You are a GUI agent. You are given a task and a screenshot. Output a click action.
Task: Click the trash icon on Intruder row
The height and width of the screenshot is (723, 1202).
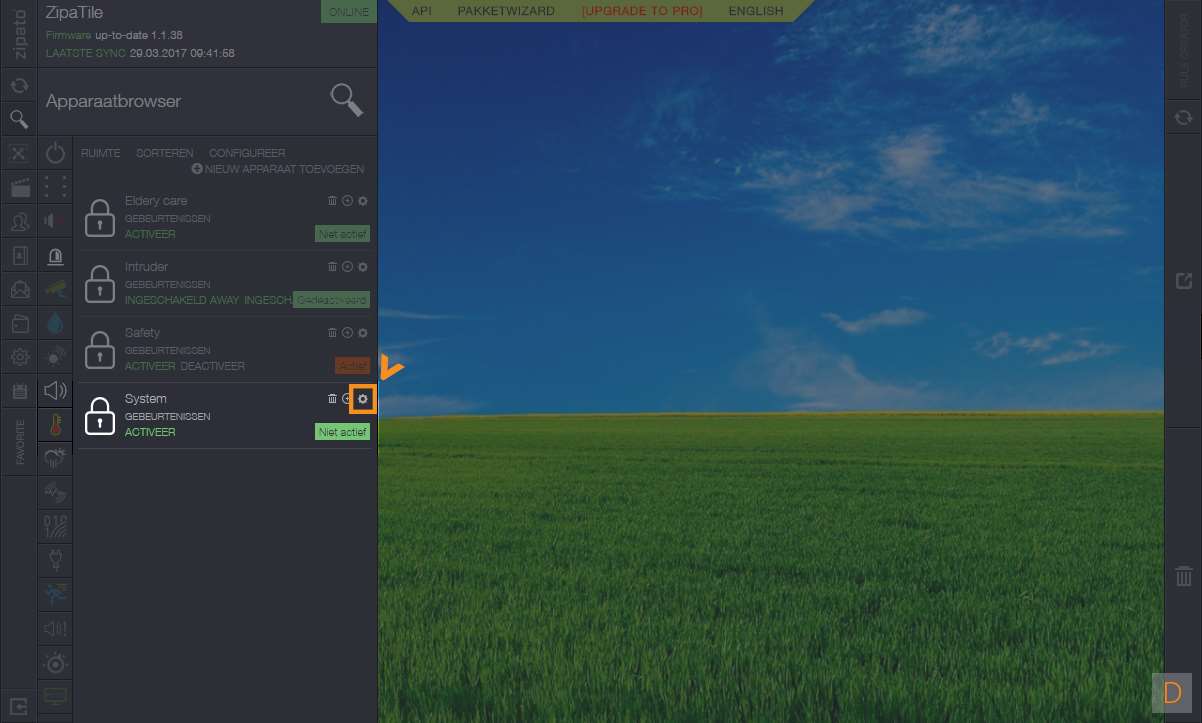coord(332,267)
